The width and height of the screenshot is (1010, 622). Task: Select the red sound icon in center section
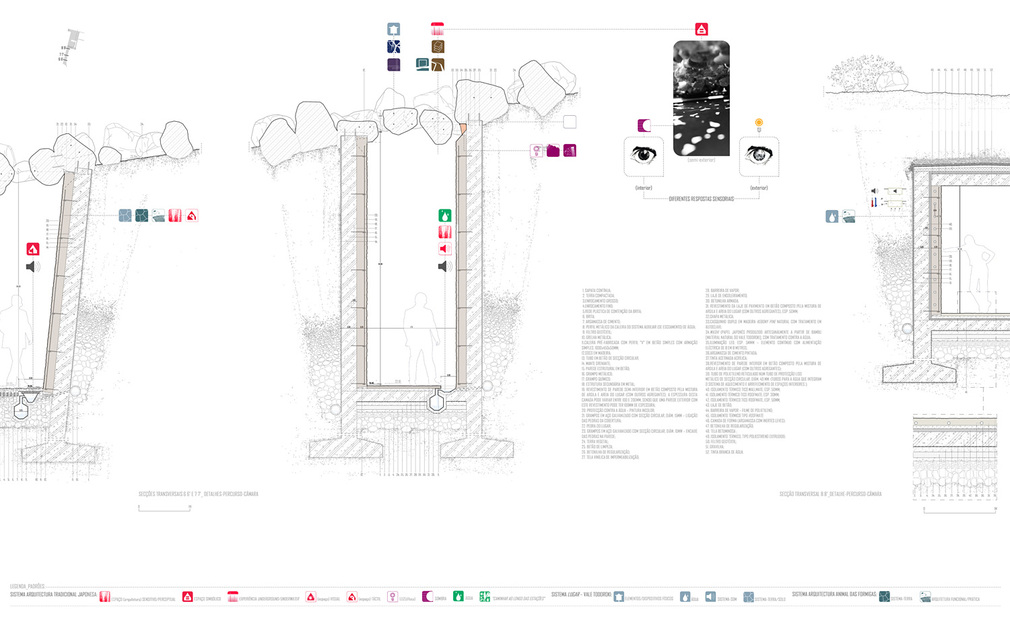444,249
